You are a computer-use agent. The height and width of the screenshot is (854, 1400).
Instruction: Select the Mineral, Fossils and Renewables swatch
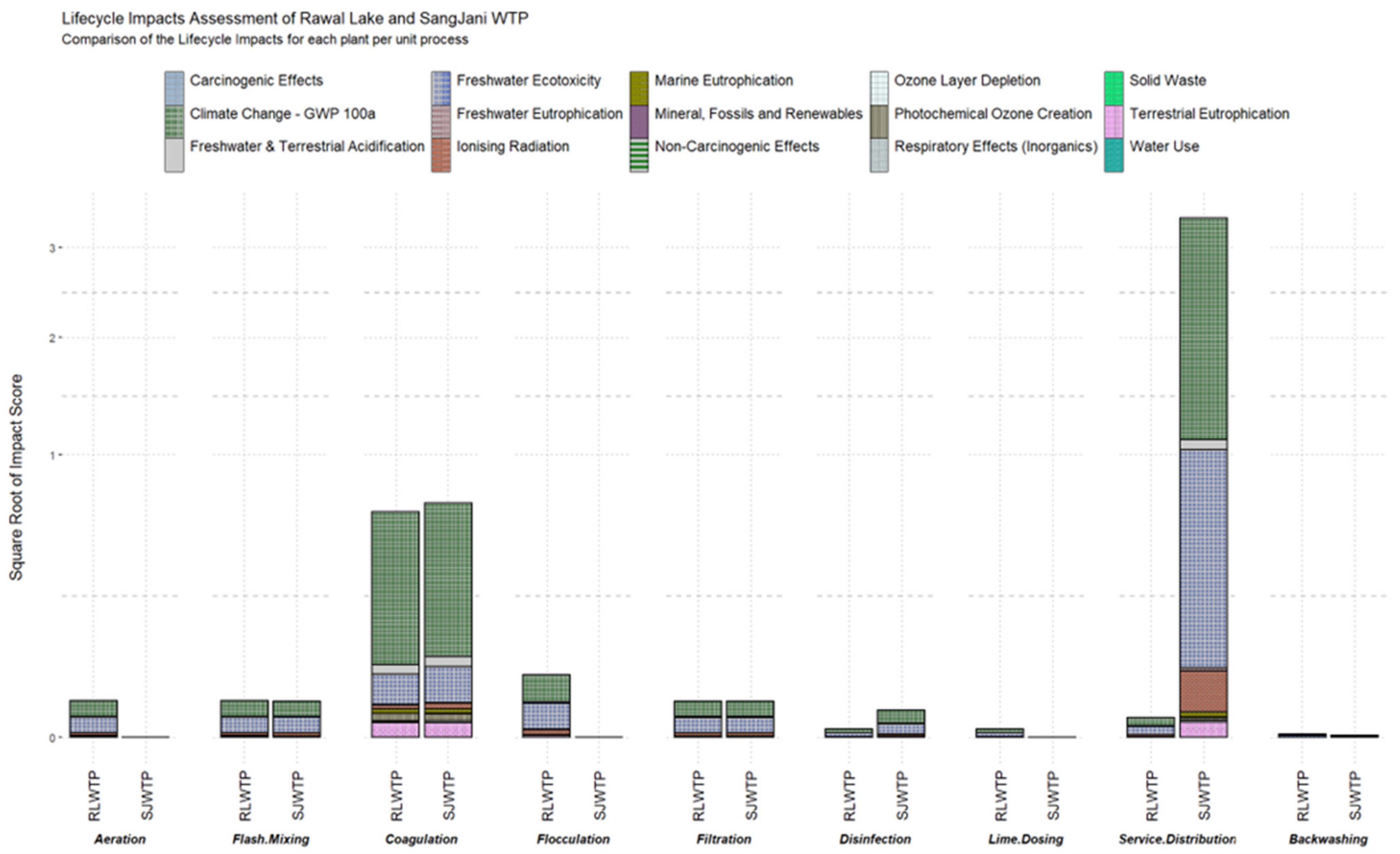click(639, 122)
